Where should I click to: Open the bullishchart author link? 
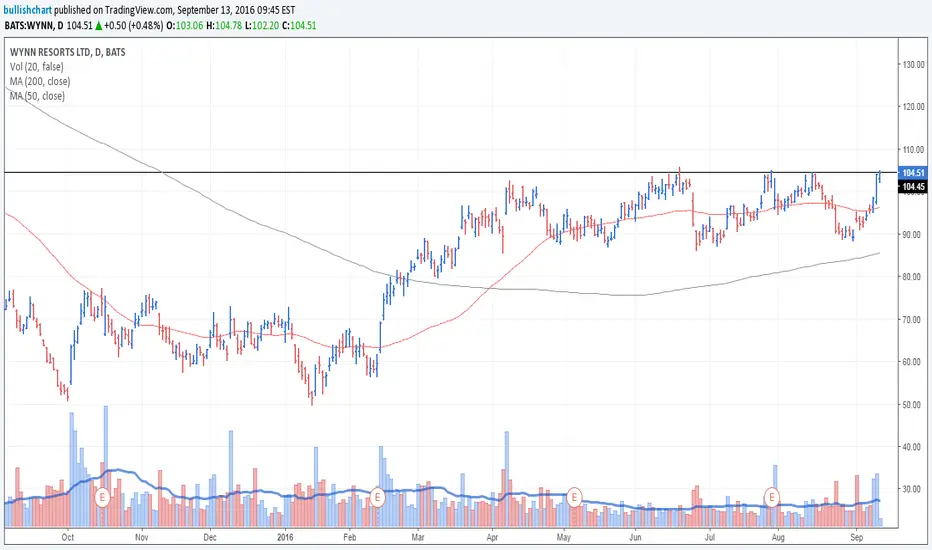[28, 10]
